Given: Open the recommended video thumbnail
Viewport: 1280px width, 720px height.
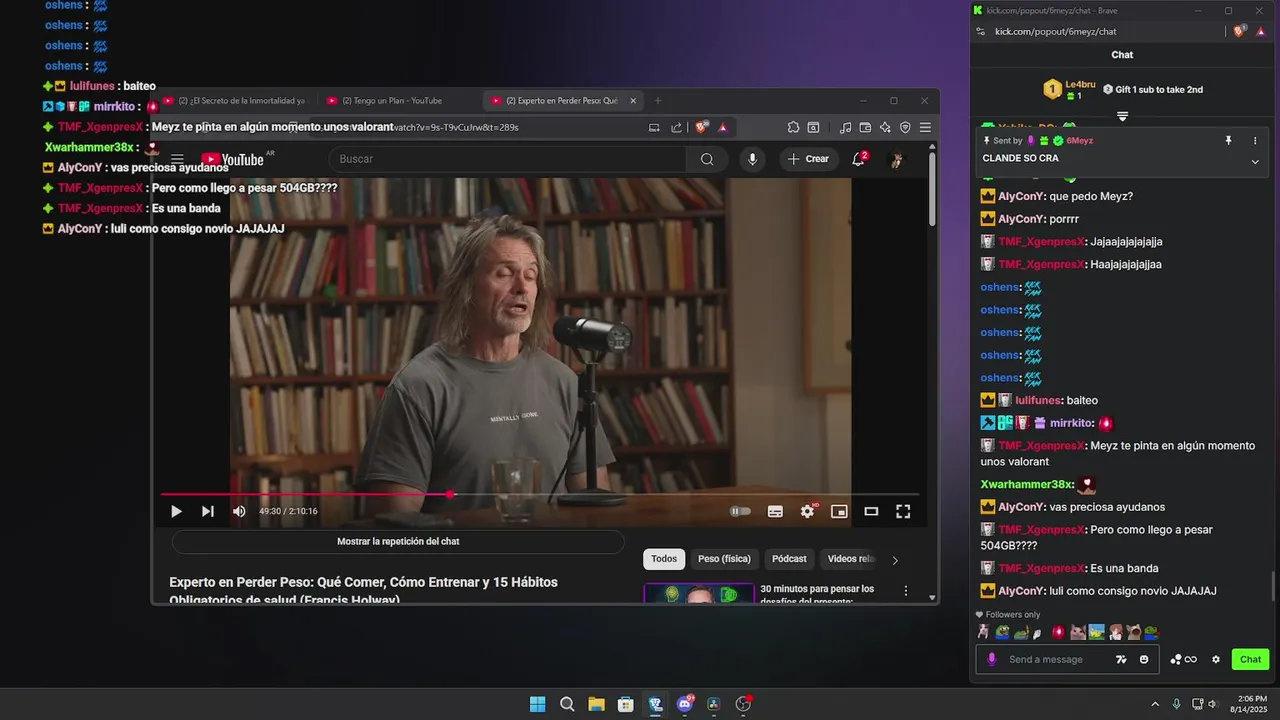Looking at the screenshot, I should click(699, 593).
